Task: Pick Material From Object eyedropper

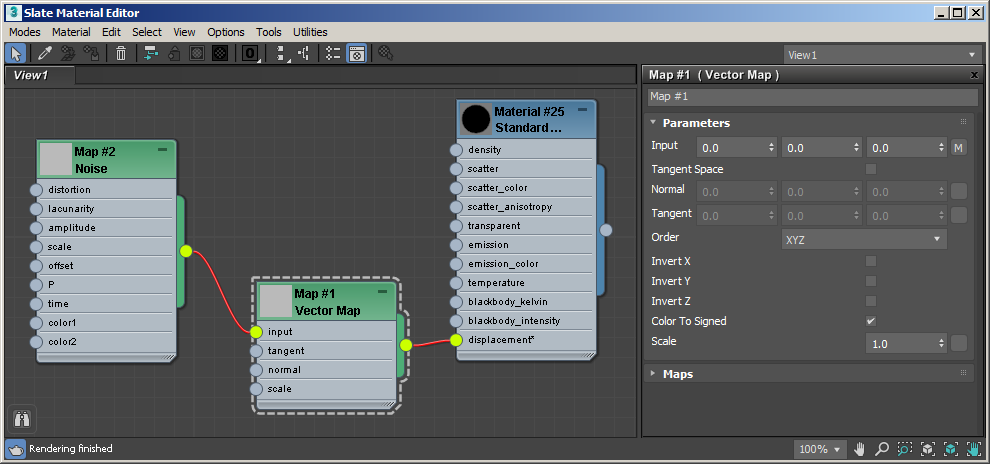Action: coord(45,54)
